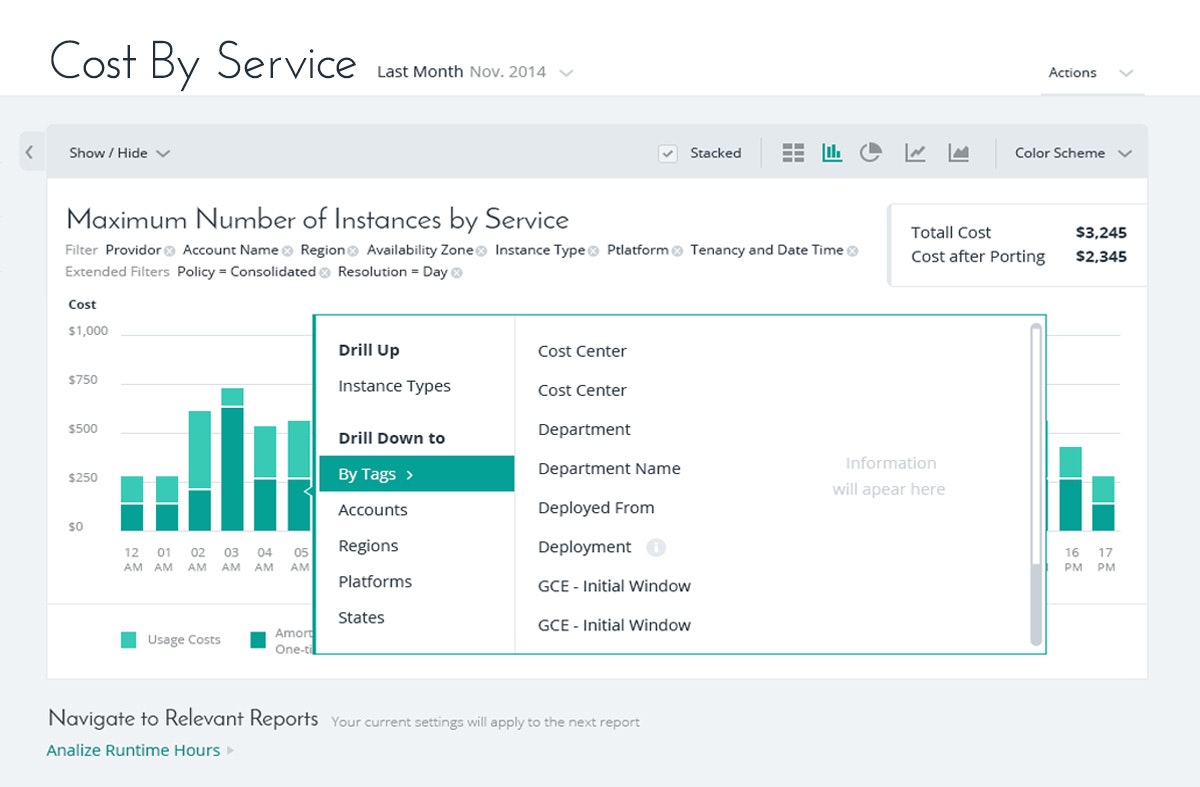Image resolution: width=1200 pixels, height=787 pixels.
Task: Remove Policy = Consolidated filter
Action: [325, 273]
